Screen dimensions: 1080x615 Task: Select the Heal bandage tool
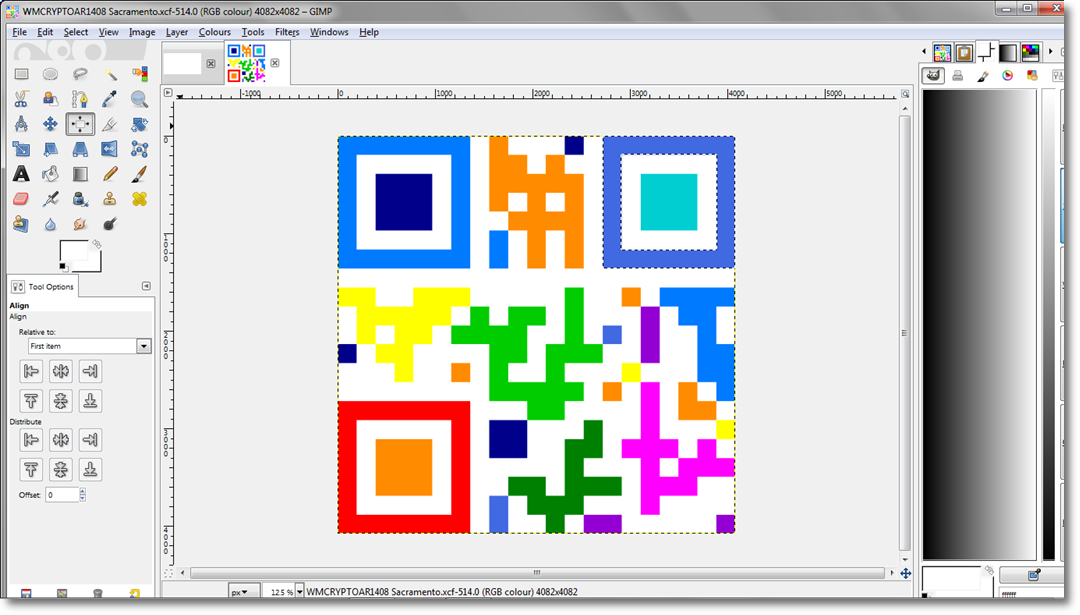tap(139, 199)
